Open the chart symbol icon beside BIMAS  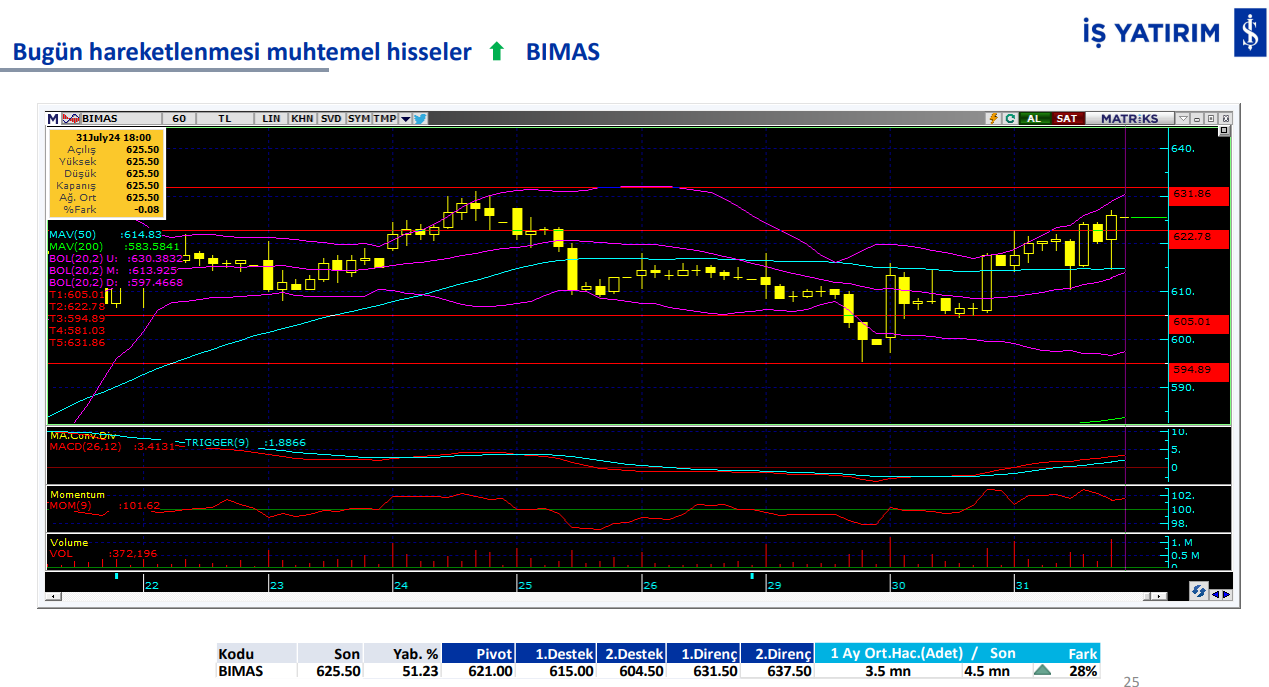click(70, 118)
